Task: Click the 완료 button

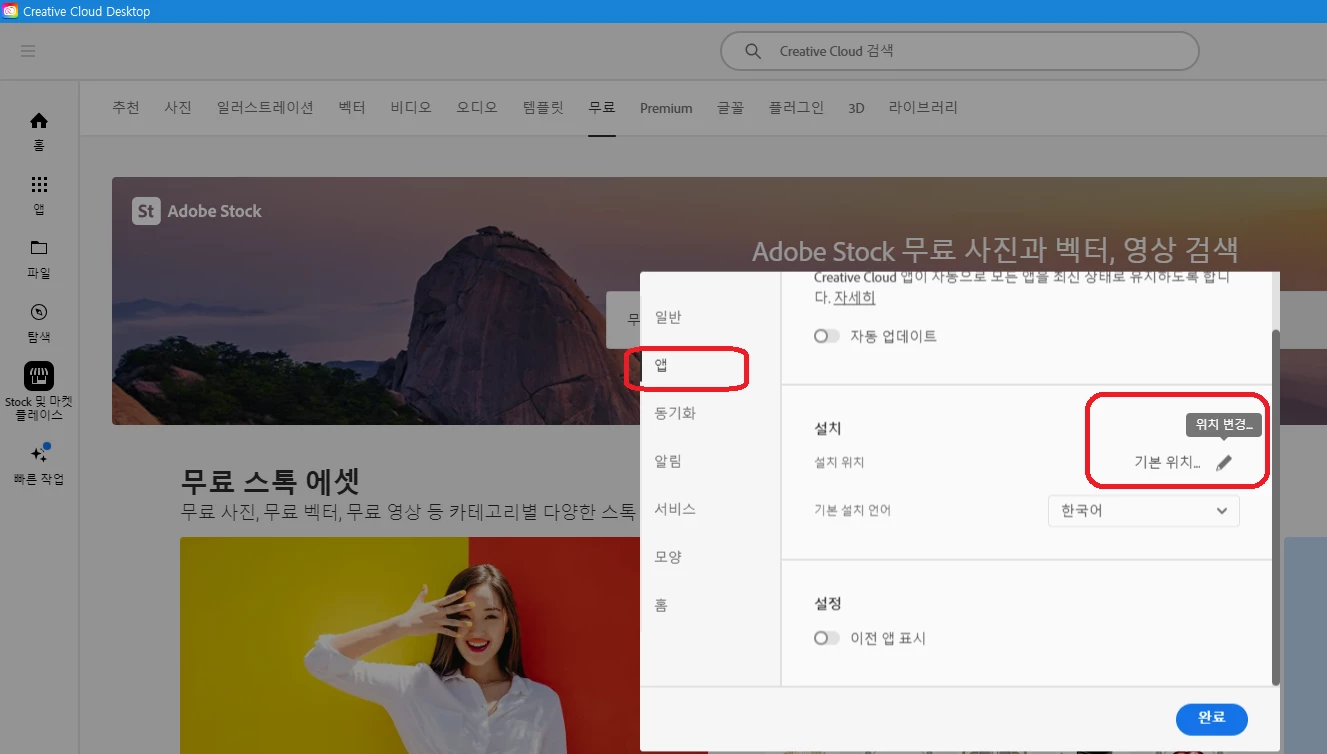Action: (x=1212, y=718)
